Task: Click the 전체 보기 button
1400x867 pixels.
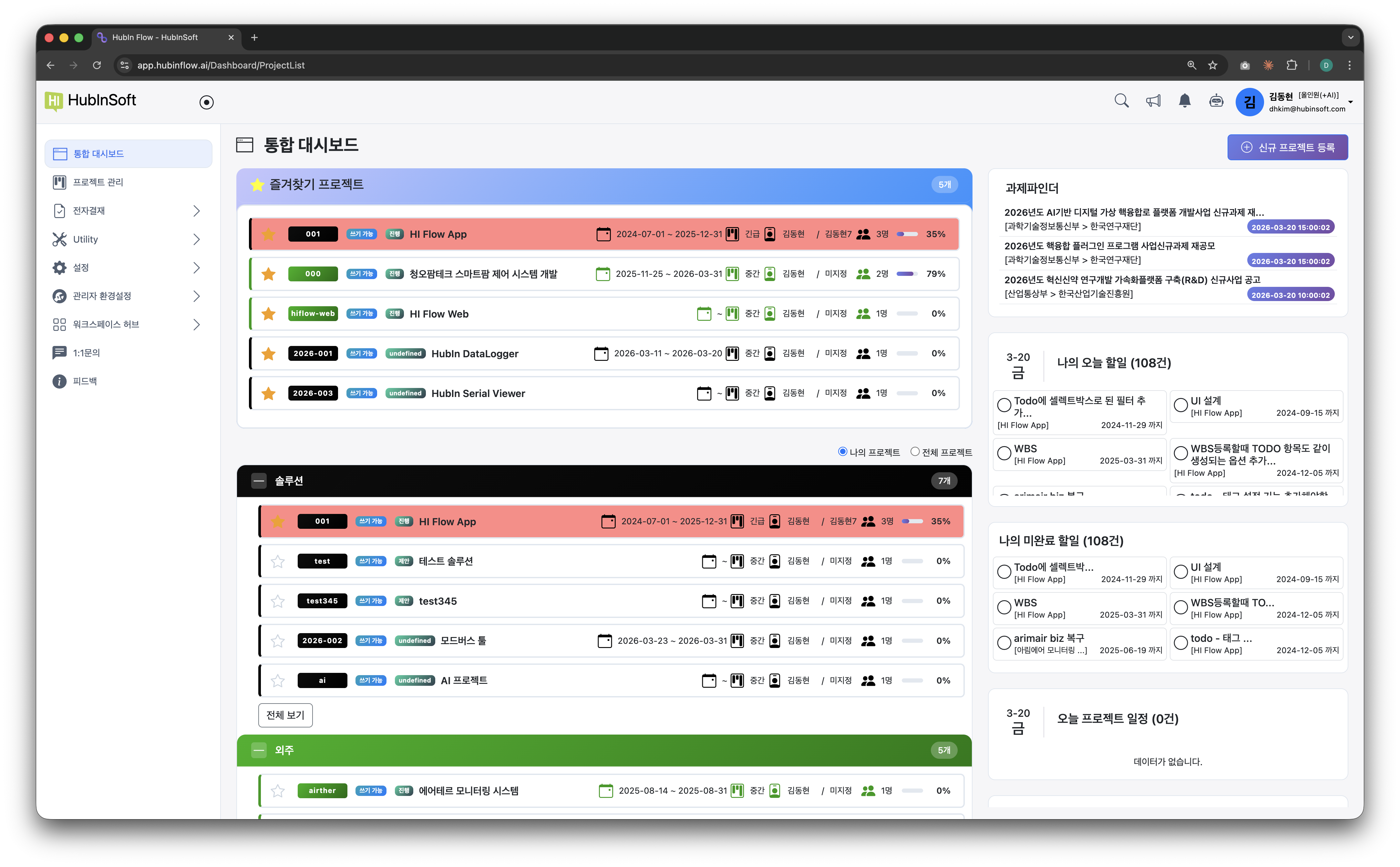Action: [x=285, y=715]
